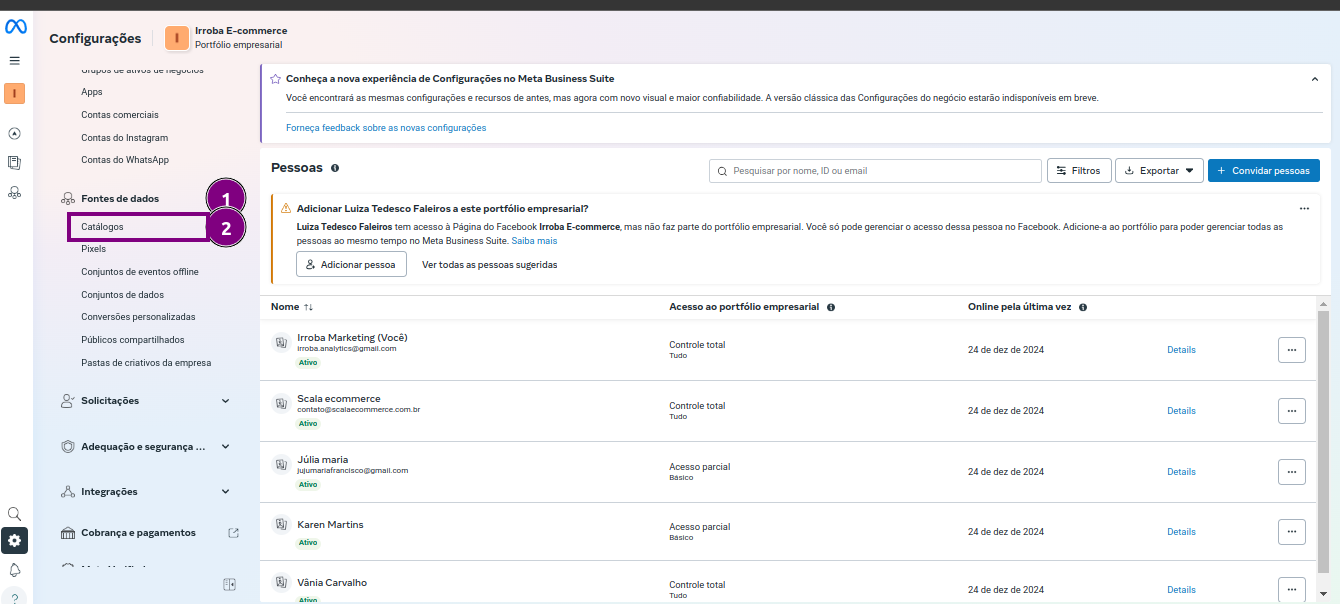This screenshot has width=1340, height=604.
Task: Open three-dot menu for Júlia maria row
Action: point(1291,472)
